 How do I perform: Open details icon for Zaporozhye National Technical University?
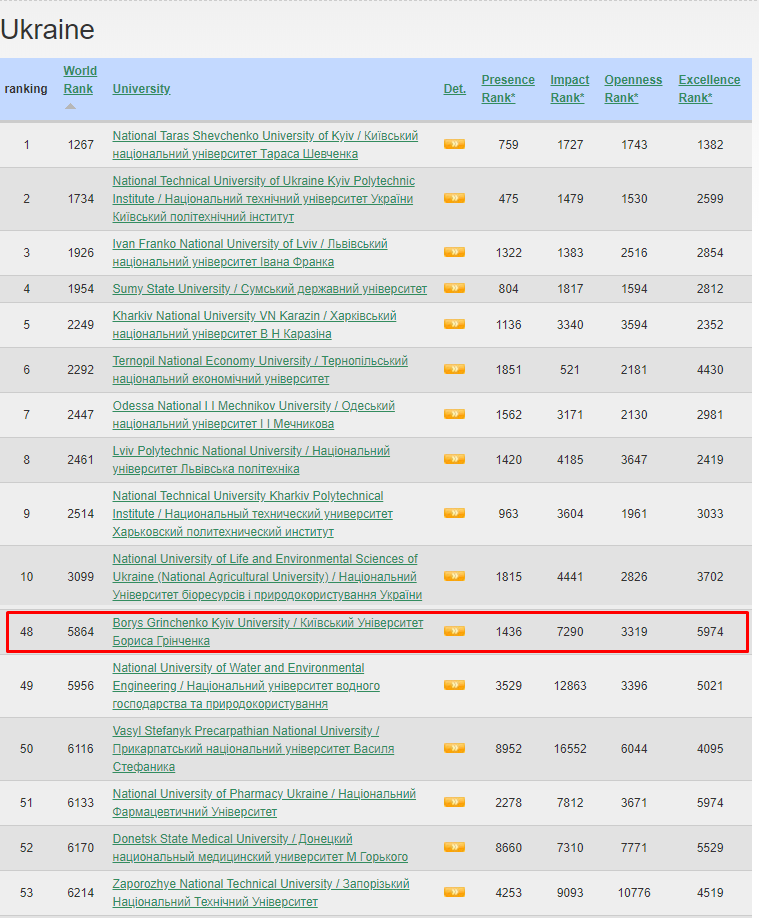(454, 892)
